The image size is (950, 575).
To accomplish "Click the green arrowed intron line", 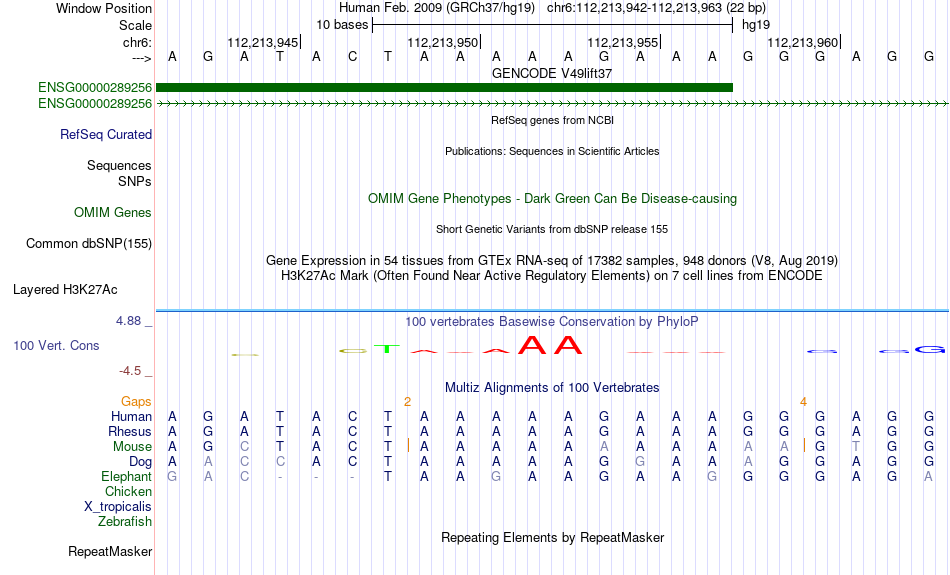I will [552, 104].
